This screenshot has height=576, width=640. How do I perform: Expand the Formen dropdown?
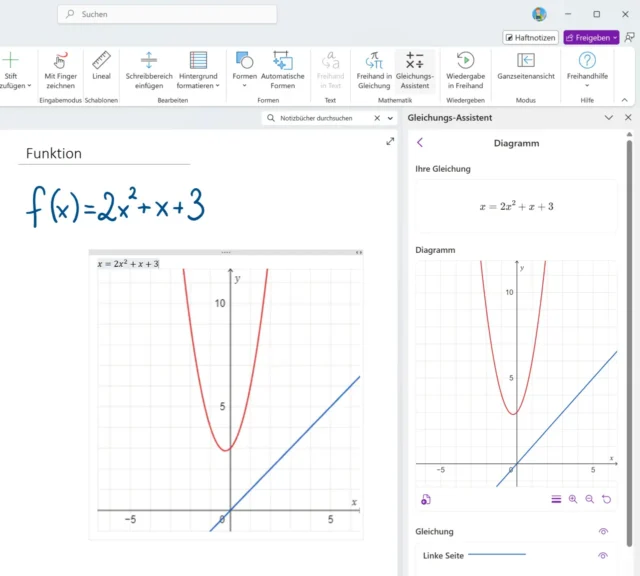(244, 86)
